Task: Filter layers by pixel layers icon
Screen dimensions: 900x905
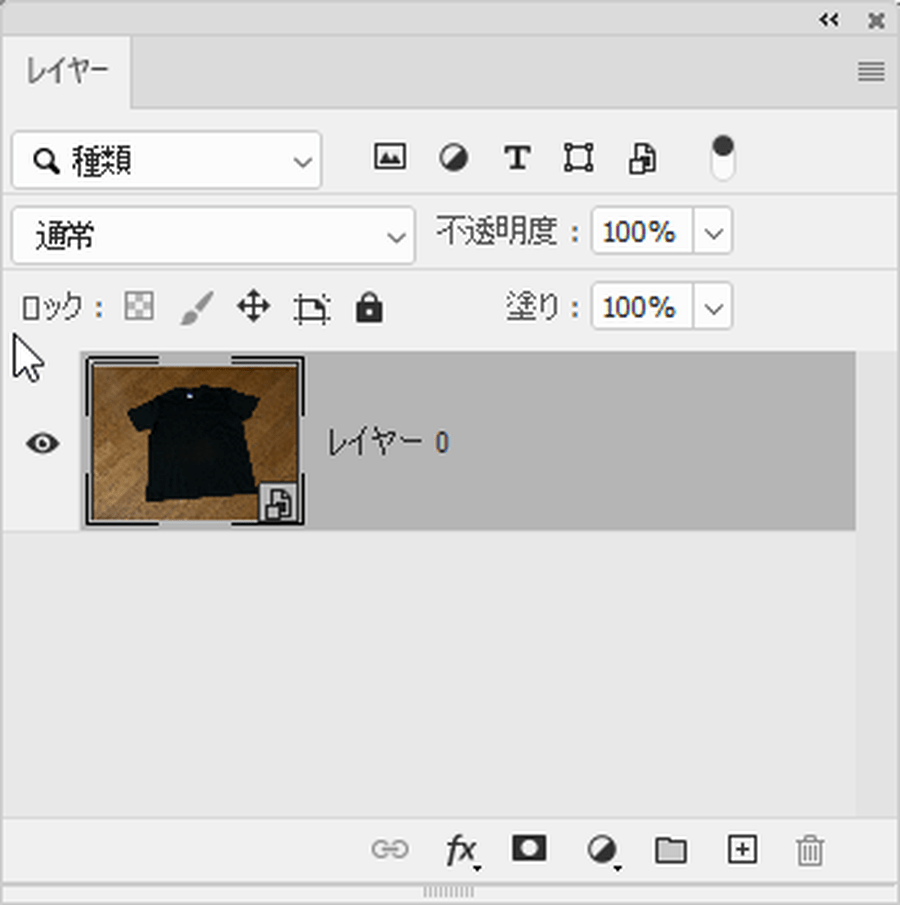Action: pyautogui.click(x=389, y=157)
